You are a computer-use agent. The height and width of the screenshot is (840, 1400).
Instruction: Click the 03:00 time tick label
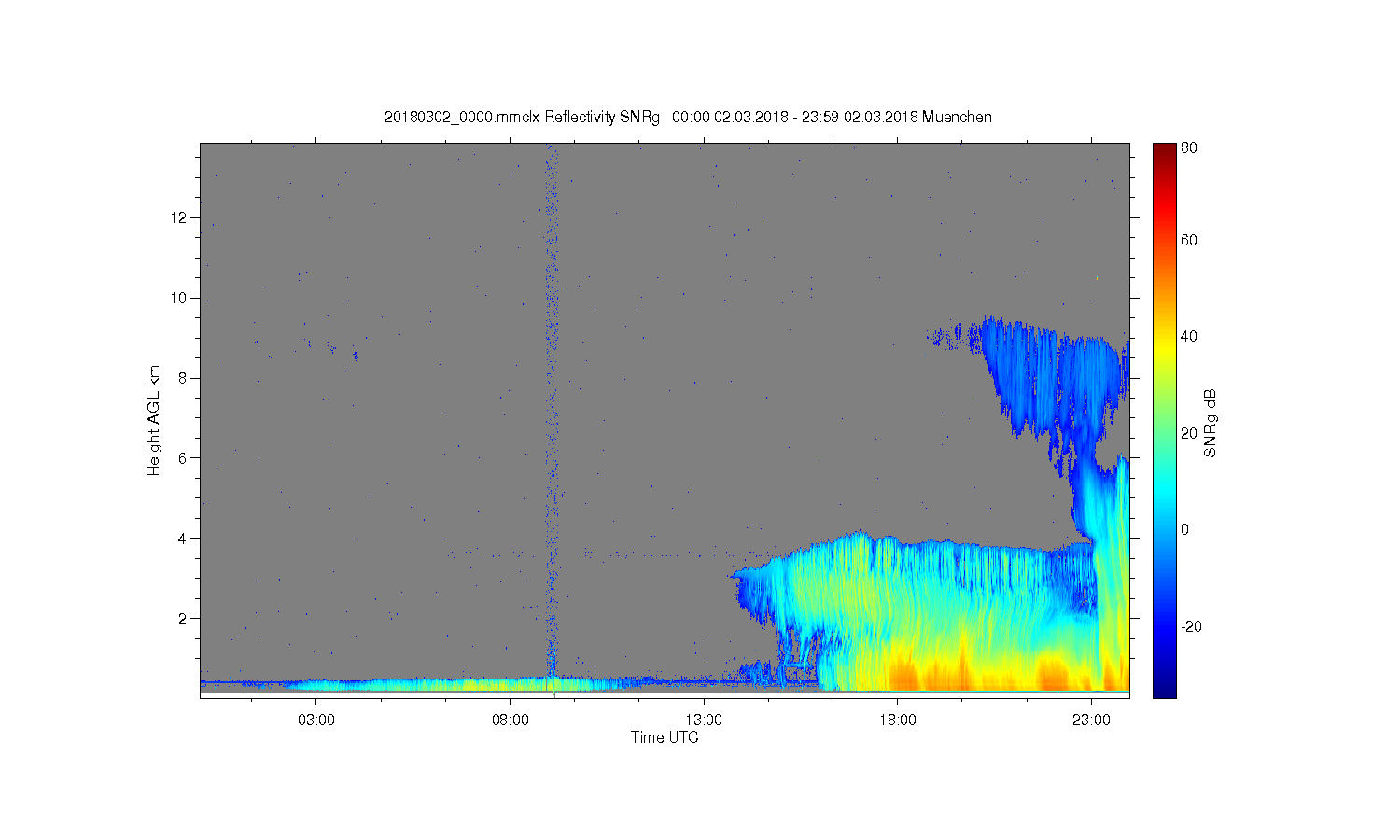[x=316, y=721]
